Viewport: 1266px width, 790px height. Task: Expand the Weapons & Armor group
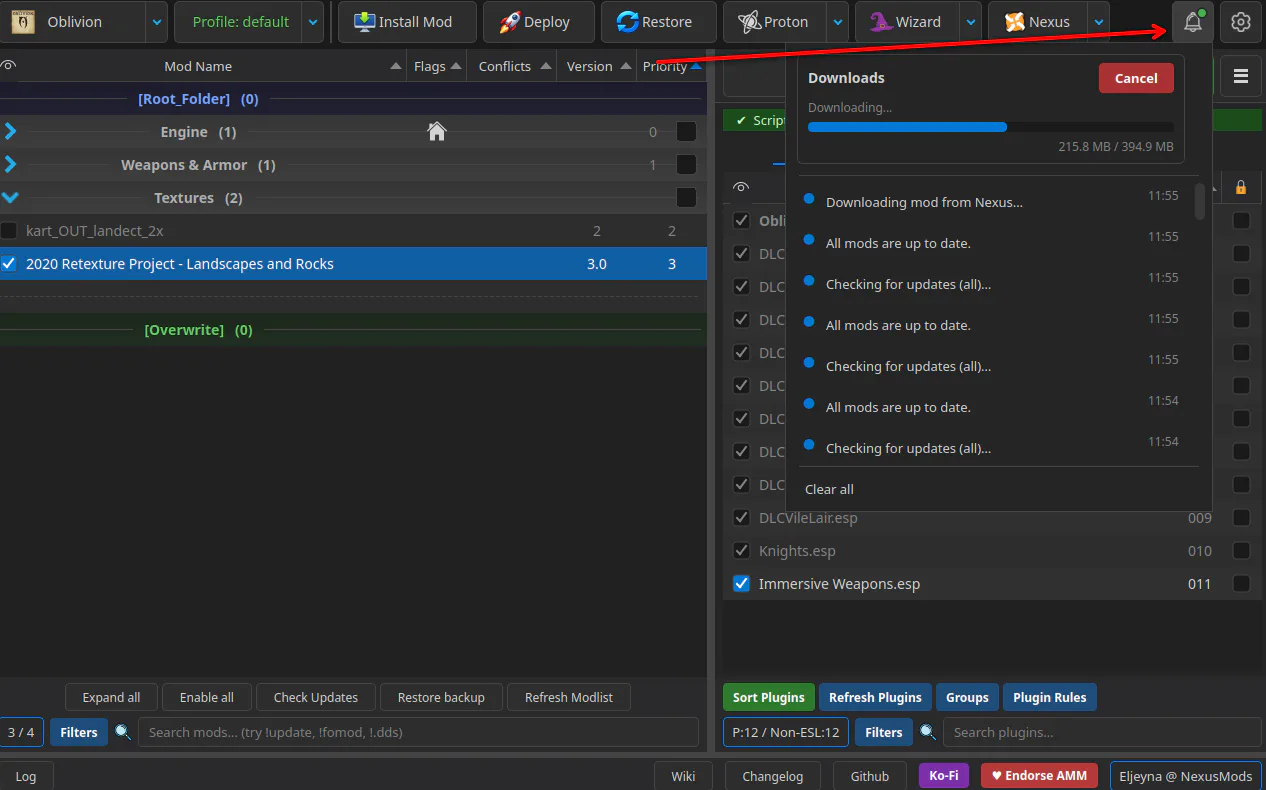click(x=11, y=164)
